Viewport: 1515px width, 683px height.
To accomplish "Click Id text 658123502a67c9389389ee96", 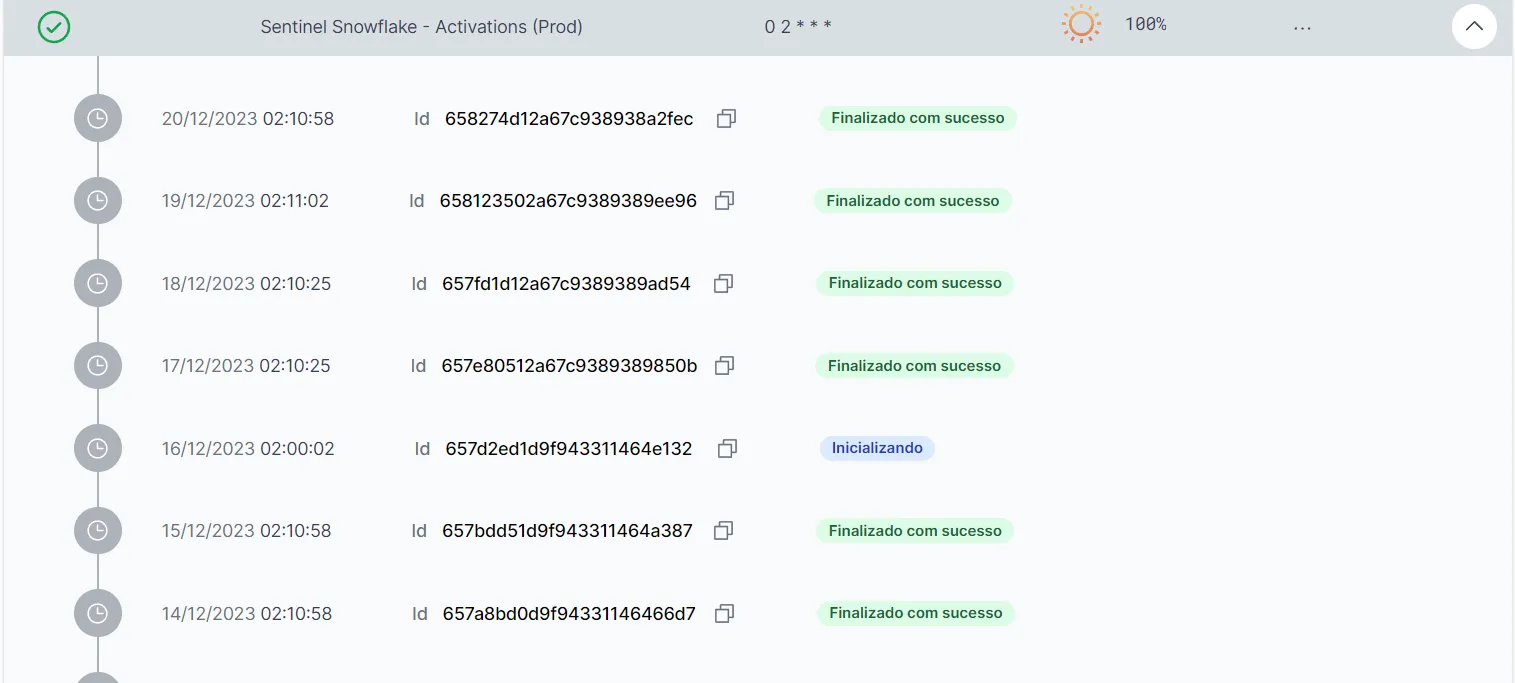I will pos(568,201).
